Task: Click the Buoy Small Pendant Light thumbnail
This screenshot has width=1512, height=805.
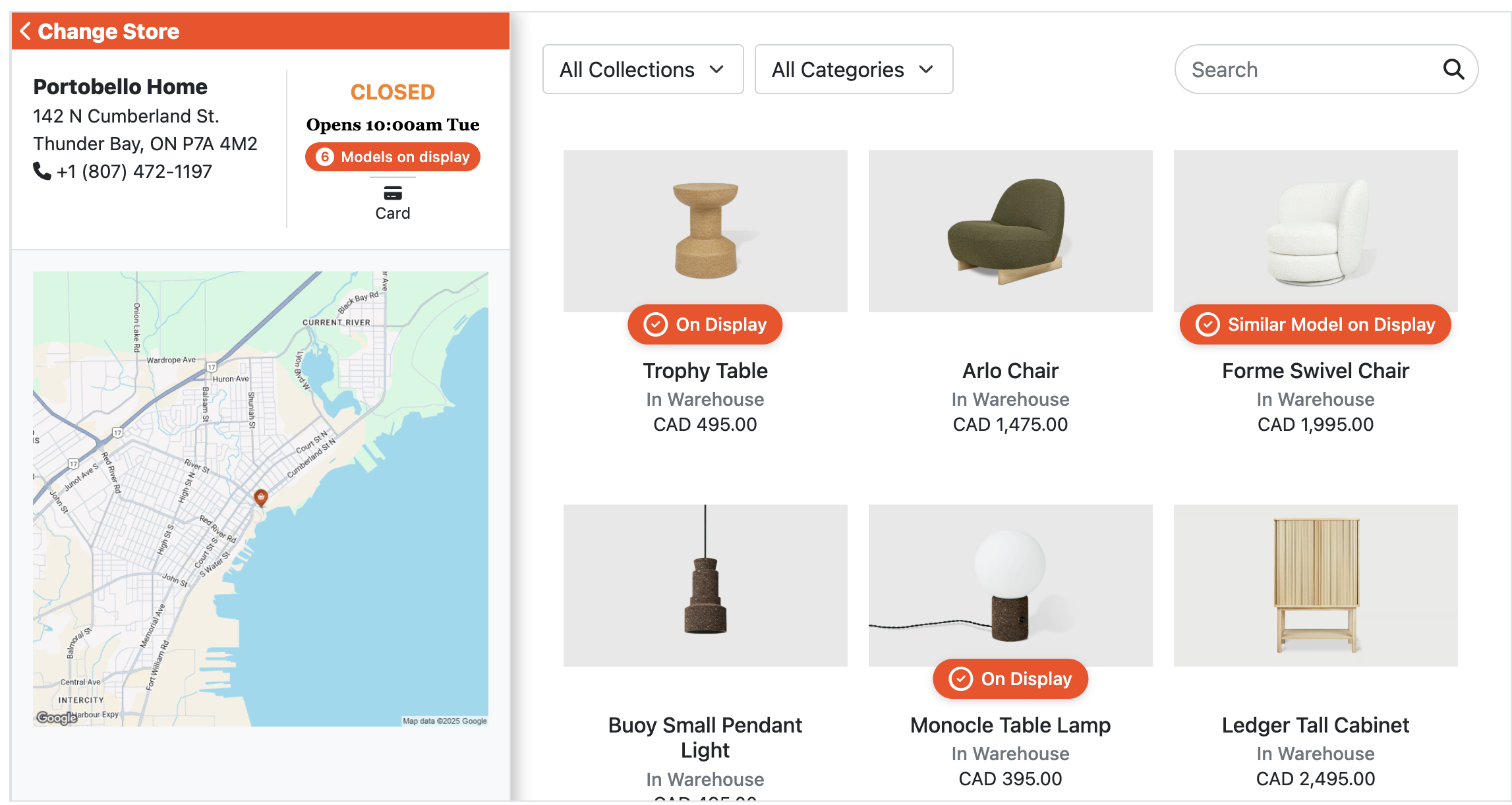Action: [705, 586]
